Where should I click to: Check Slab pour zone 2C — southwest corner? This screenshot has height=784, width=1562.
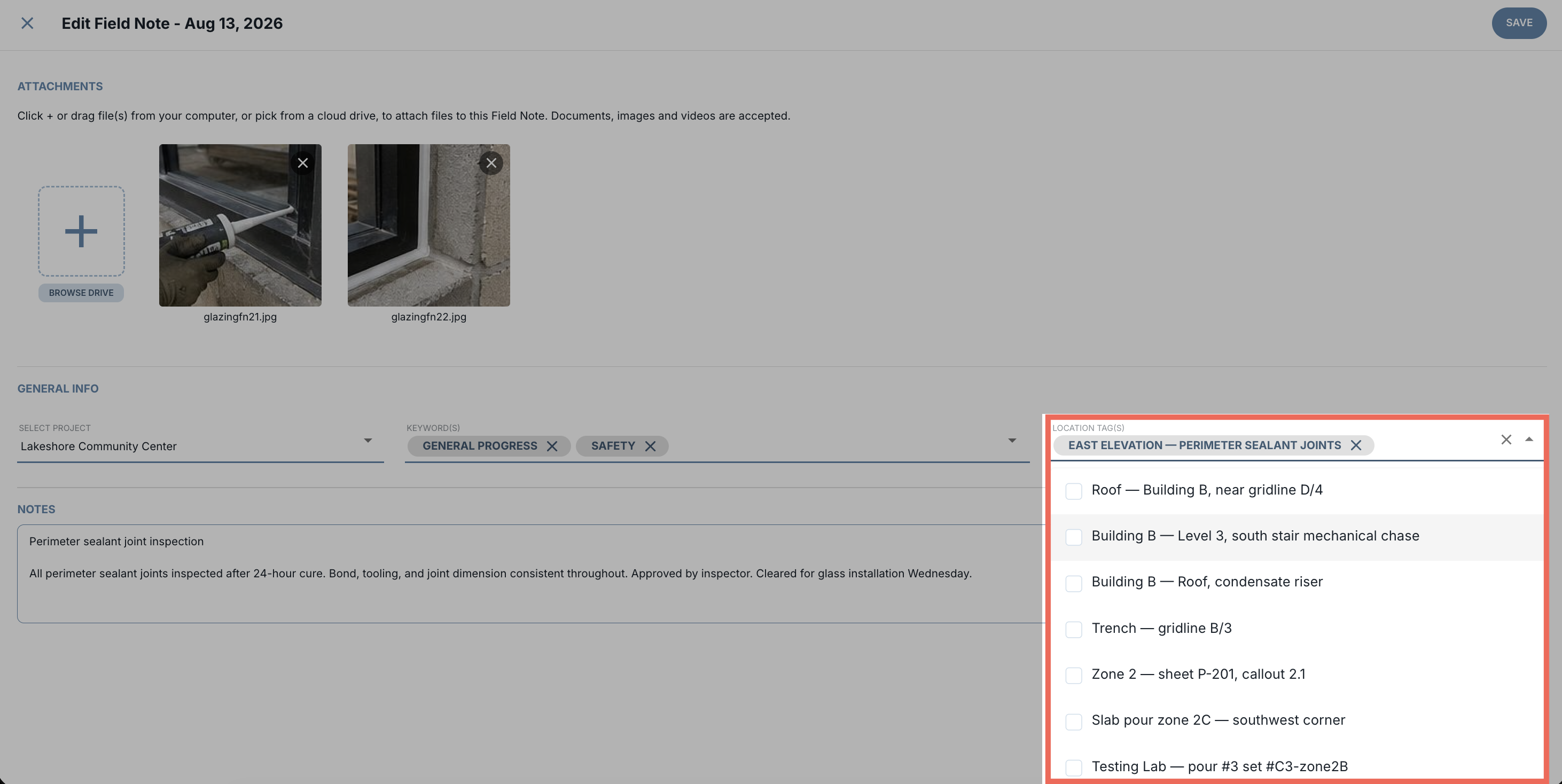click(1074, 721)
